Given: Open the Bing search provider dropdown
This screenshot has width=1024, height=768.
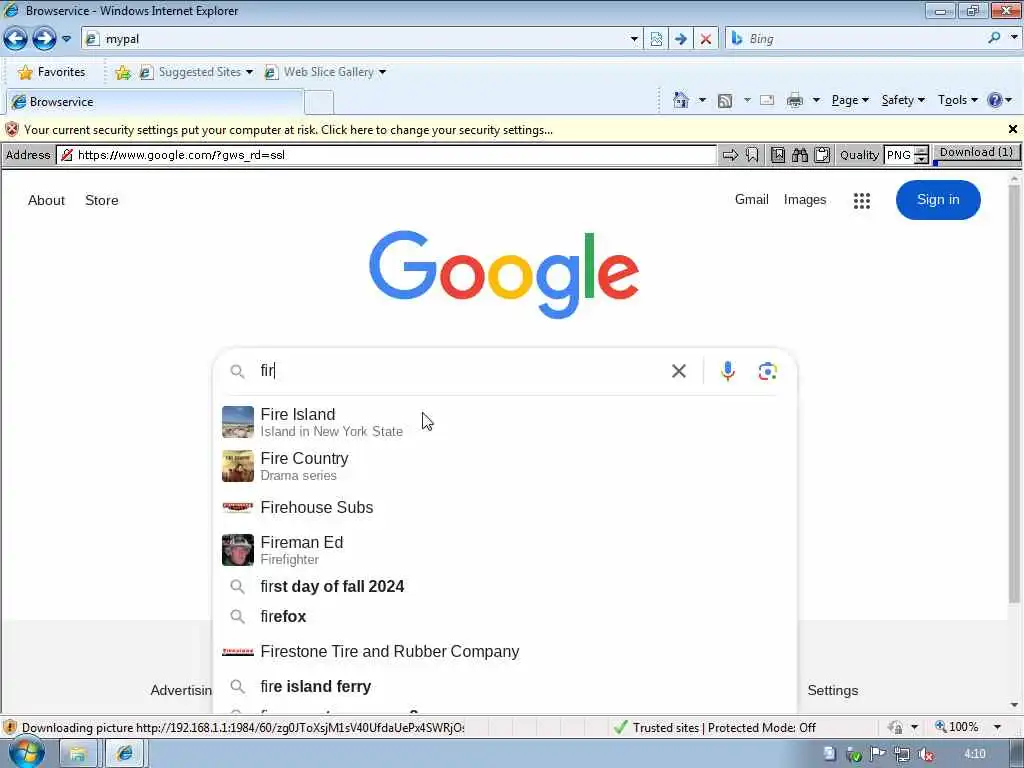Looking at the screenshot, I should [x=1014, y=38].
